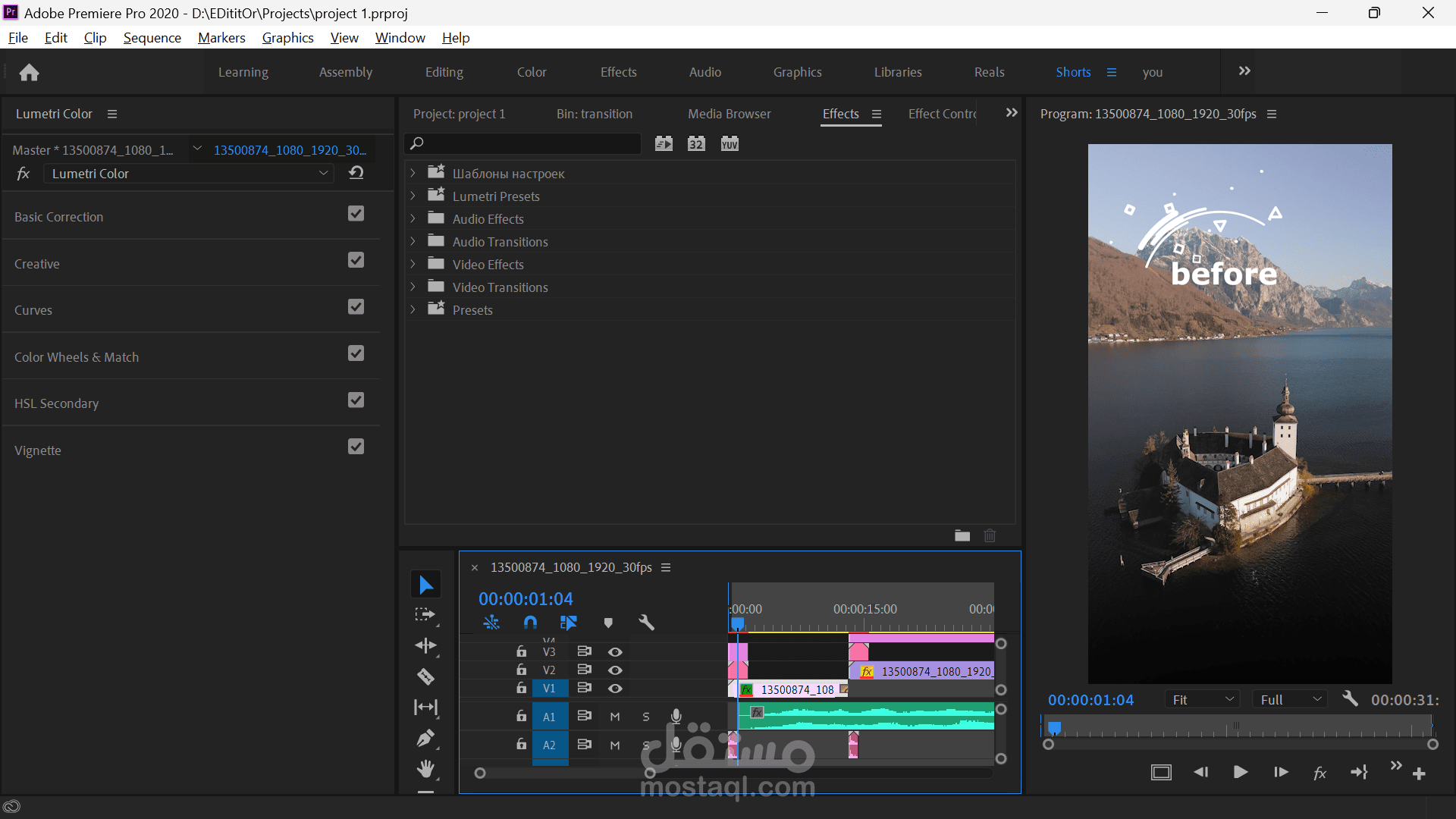Click the Effects panel search field
Image resolution: width=1456 pixels, height=819 pixels.
point(523,143)
